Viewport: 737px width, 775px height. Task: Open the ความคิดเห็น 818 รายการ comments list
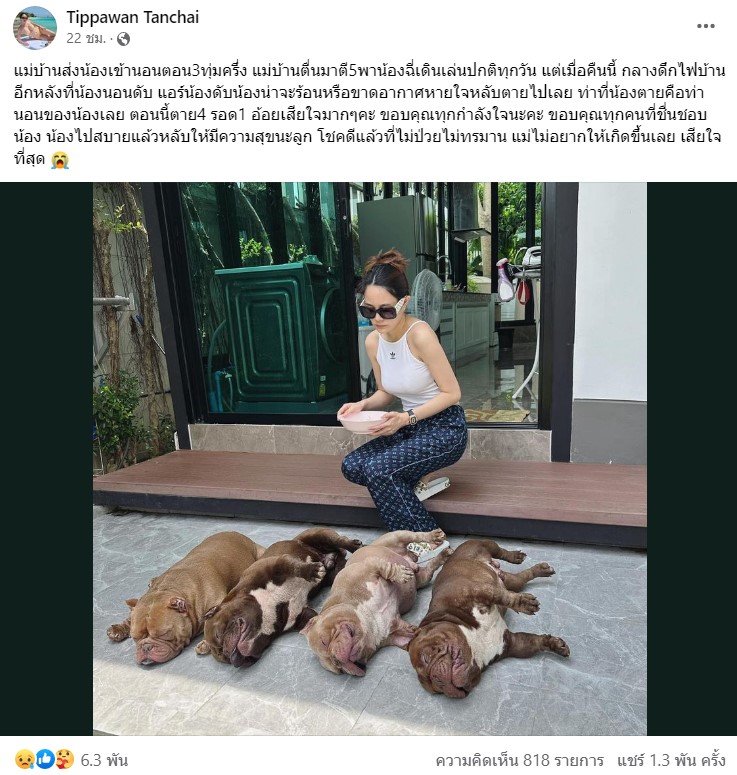(x=520, y=760)
